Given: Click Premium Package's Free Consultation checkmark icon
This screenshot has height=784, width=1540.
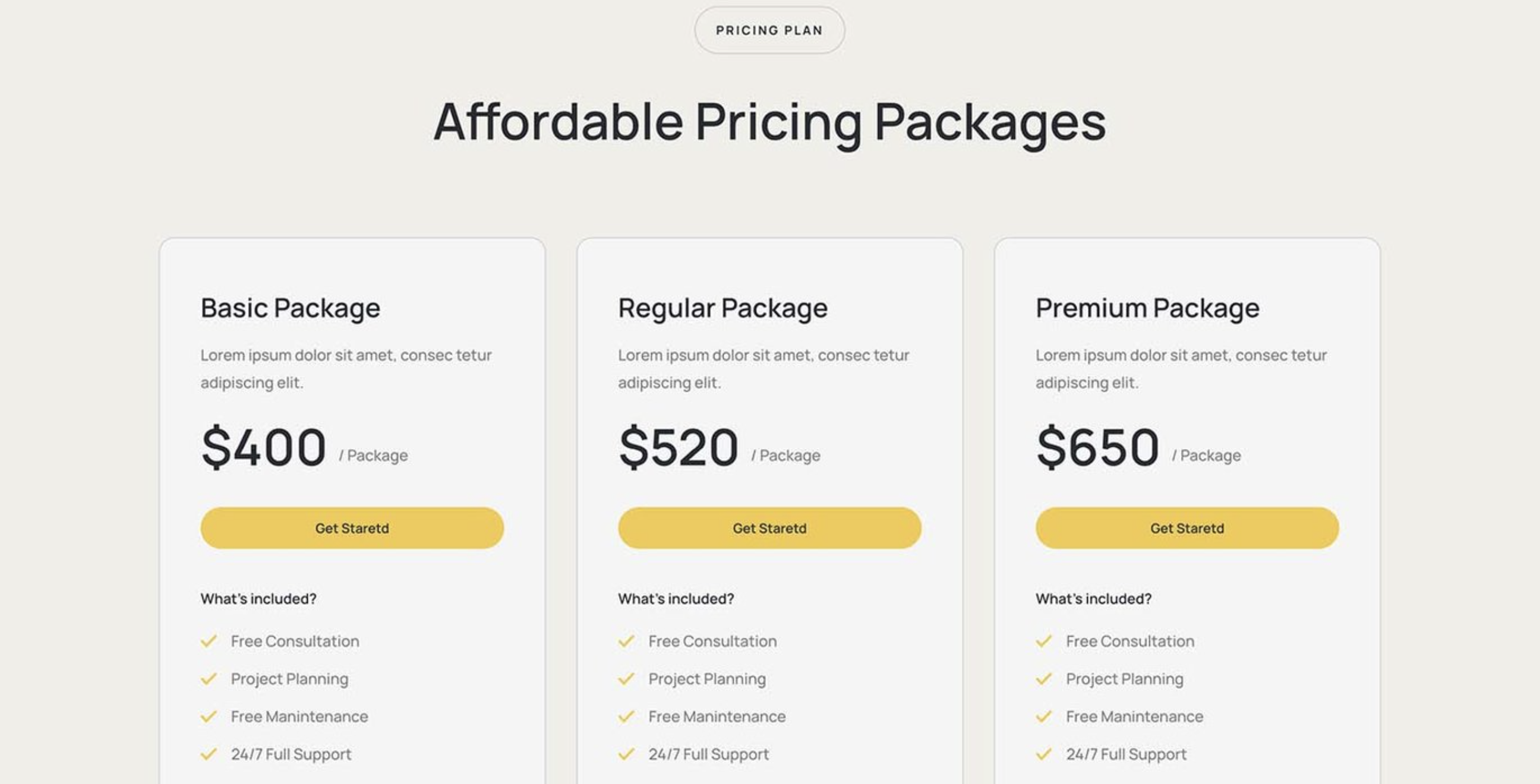Looking at the screenshot, I should [1043, 641].
